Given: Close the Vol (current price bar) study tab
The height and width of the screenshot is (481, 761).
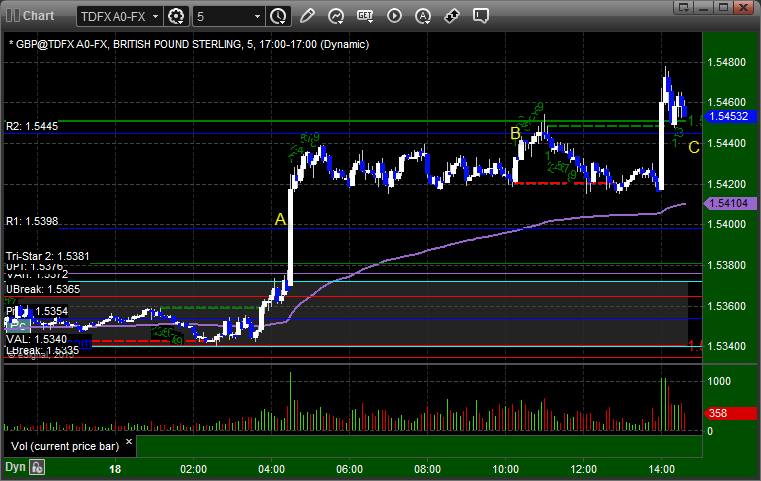Looking at the screenshot, I should 129,442.
